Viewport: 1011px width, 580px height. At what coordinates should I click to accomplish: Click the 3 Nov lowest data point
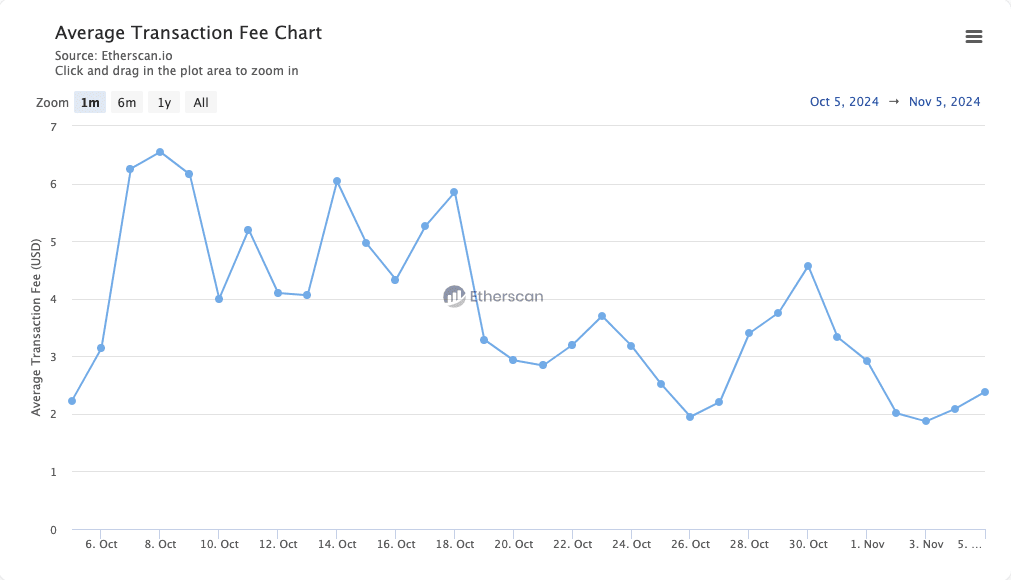pos(926,421)
